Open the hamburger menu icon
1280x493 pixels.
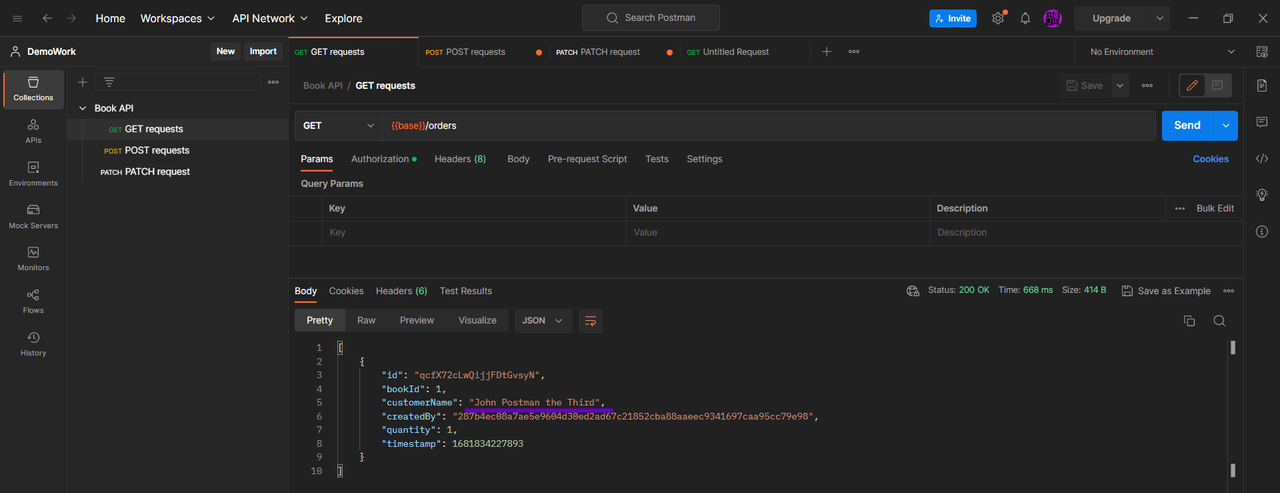[x=17, y=18]
